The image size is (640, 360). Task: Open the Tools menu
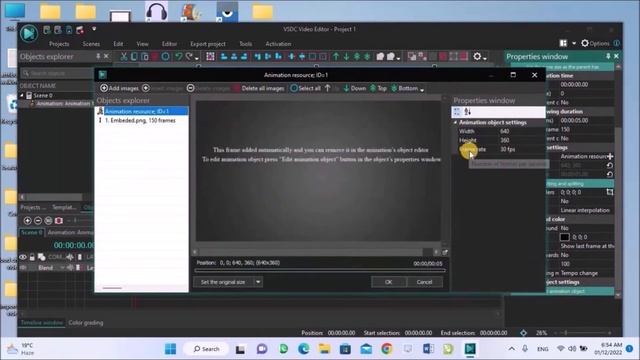coord(245,44)
